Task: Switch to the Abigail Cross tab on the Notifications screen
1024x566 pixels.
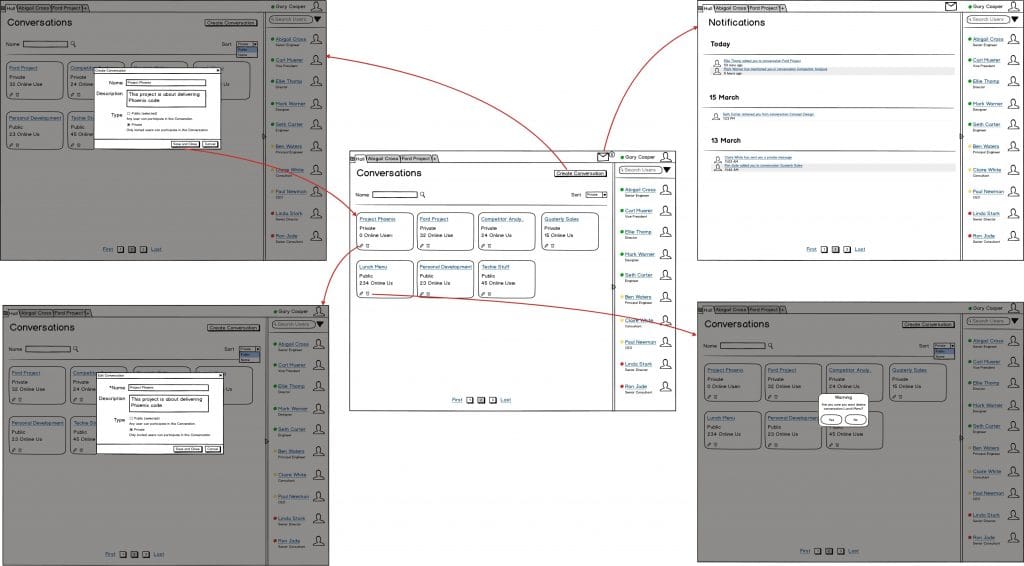Action: (x=731, y=8)
